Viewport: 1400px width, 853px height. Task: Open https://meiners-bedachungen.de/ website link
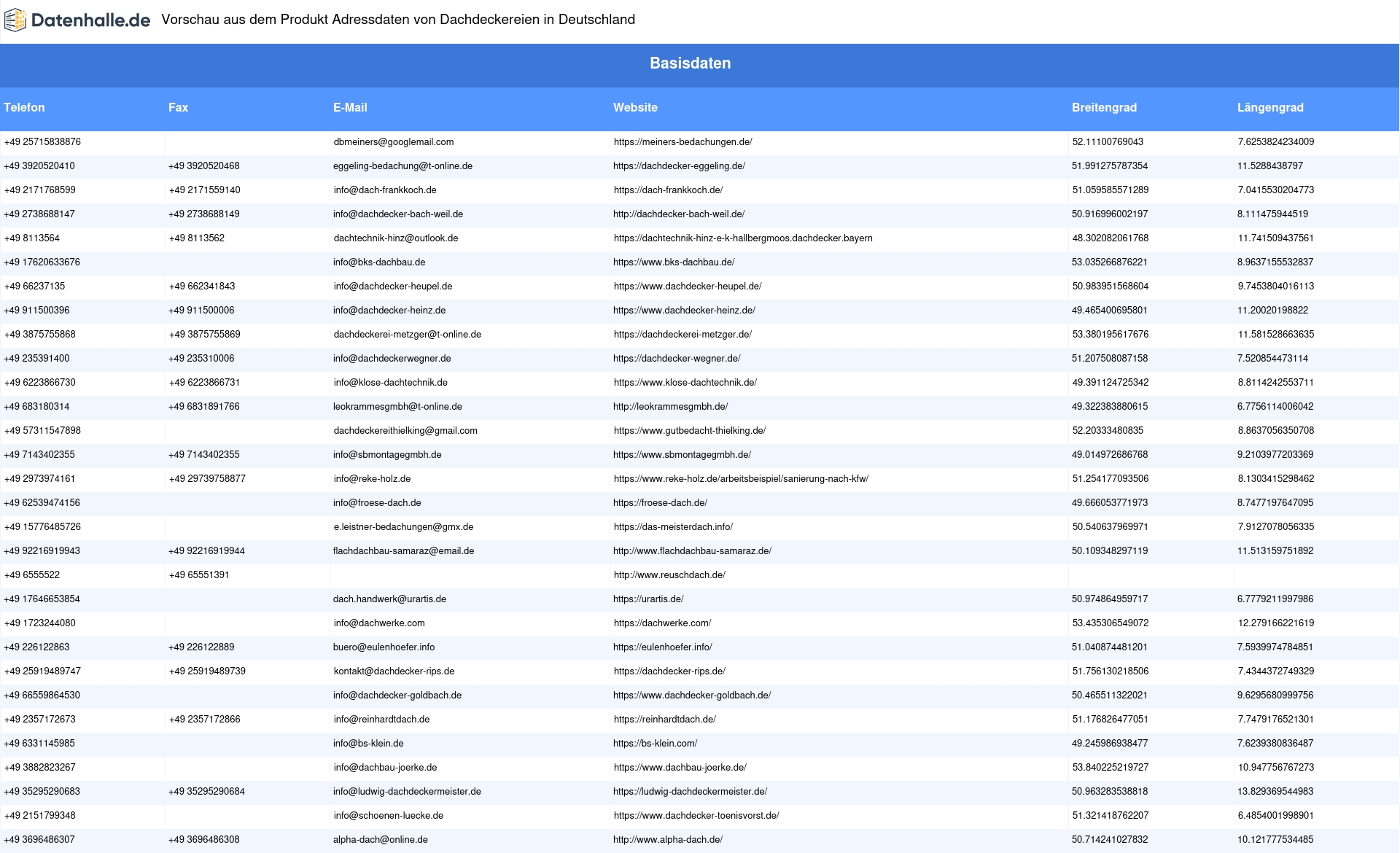tap(682, 142)
